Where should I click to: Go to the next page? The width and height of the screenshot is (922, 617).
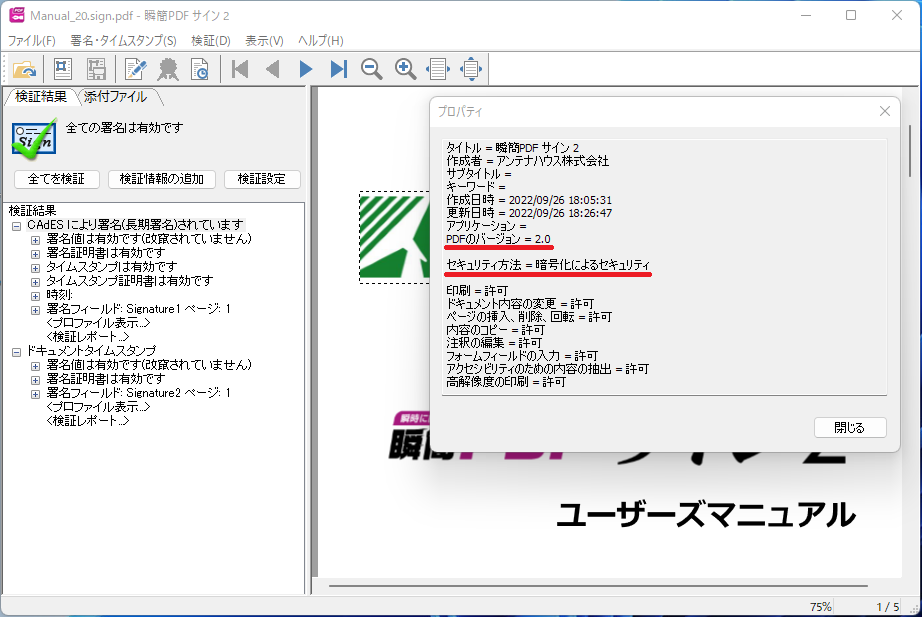(305, 69)
